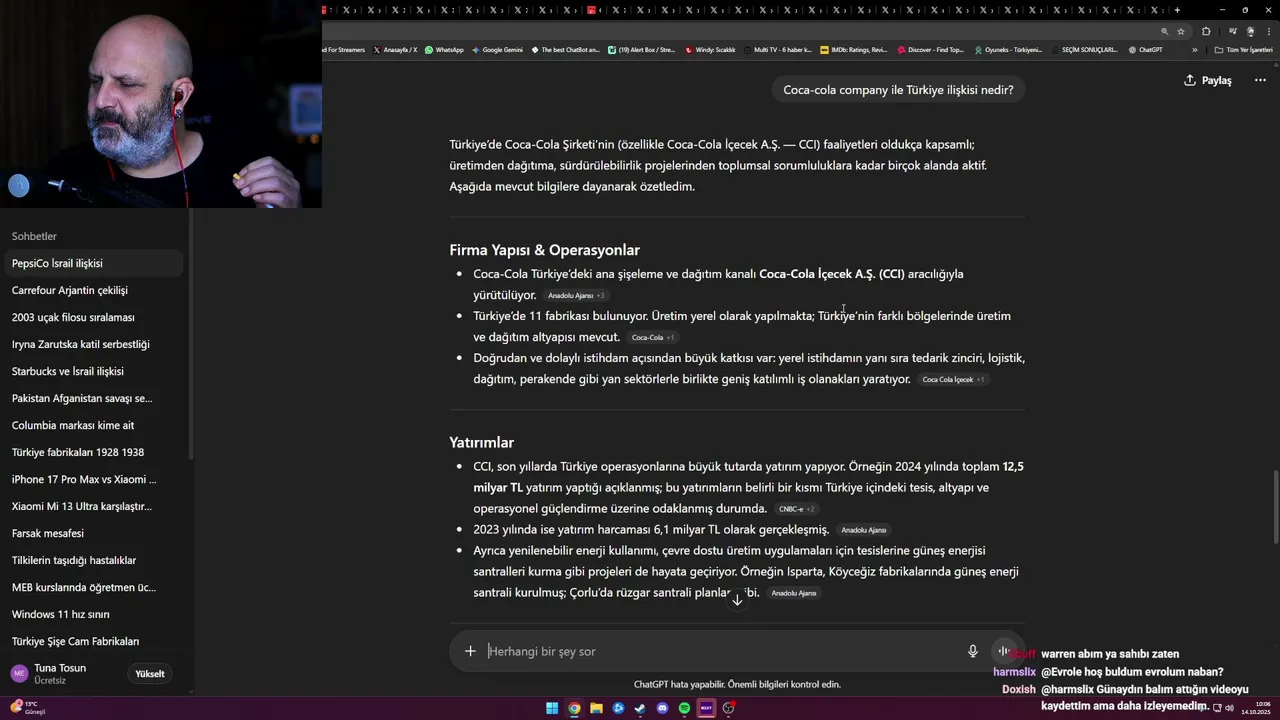Open the Paylaş share button
1280x720 pixels.
(x=1207, y=80)
